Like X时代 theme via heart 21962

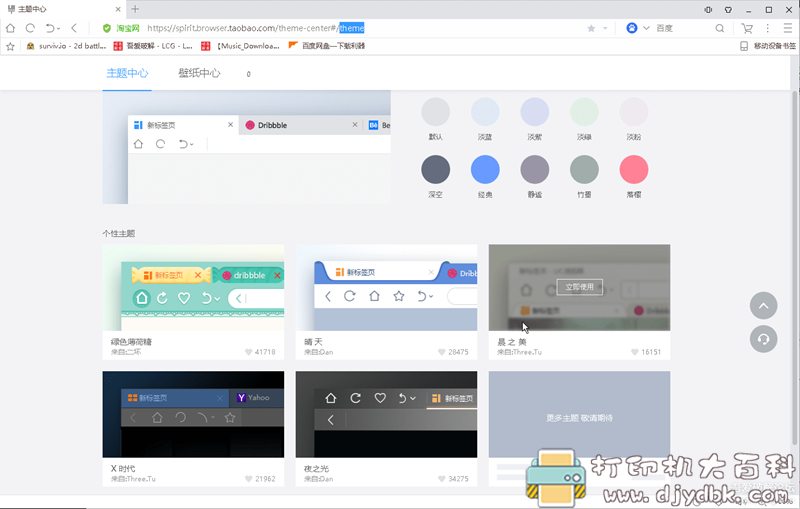click(248, 479)
